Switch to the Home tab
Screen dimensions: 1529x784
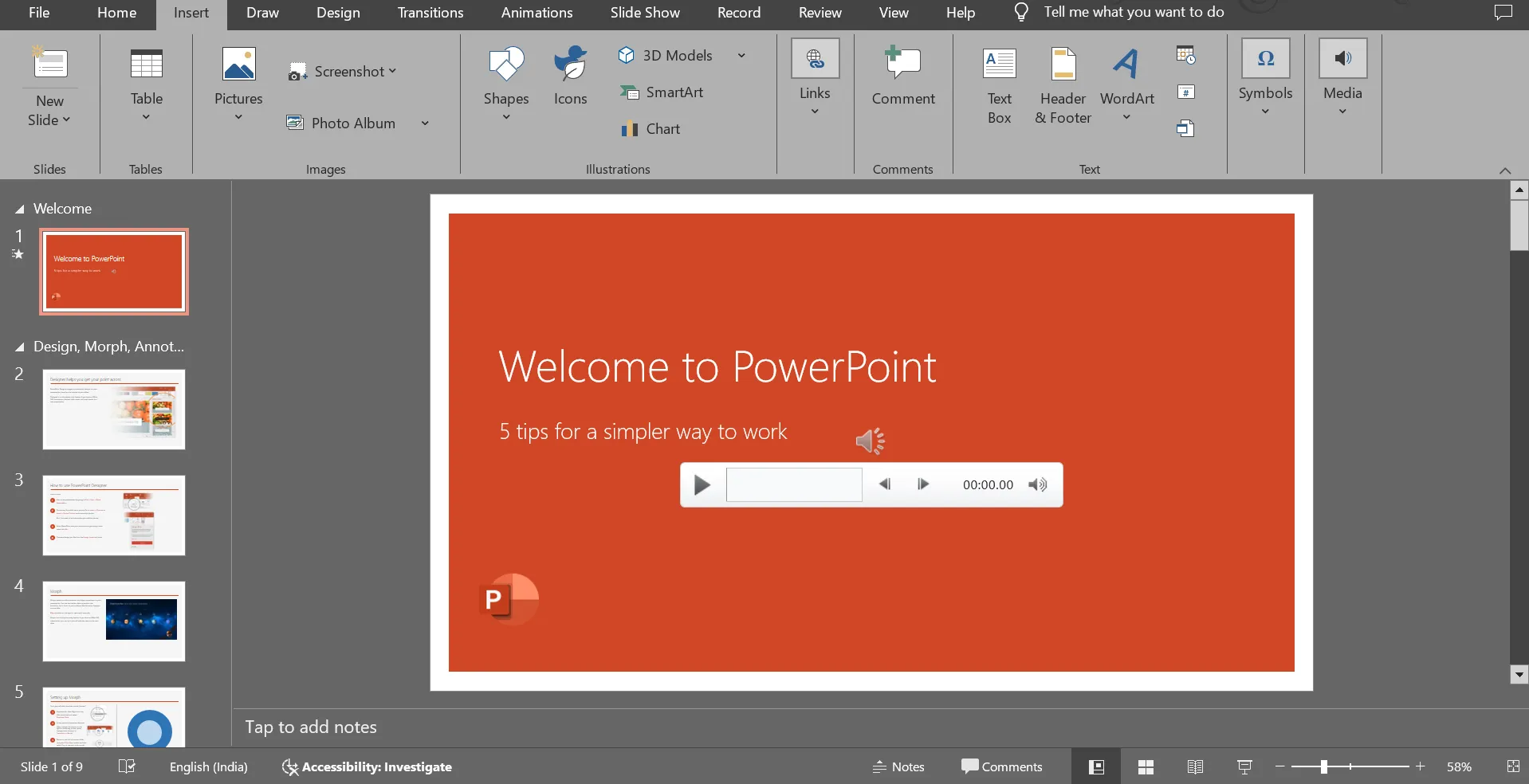point(116,13)
